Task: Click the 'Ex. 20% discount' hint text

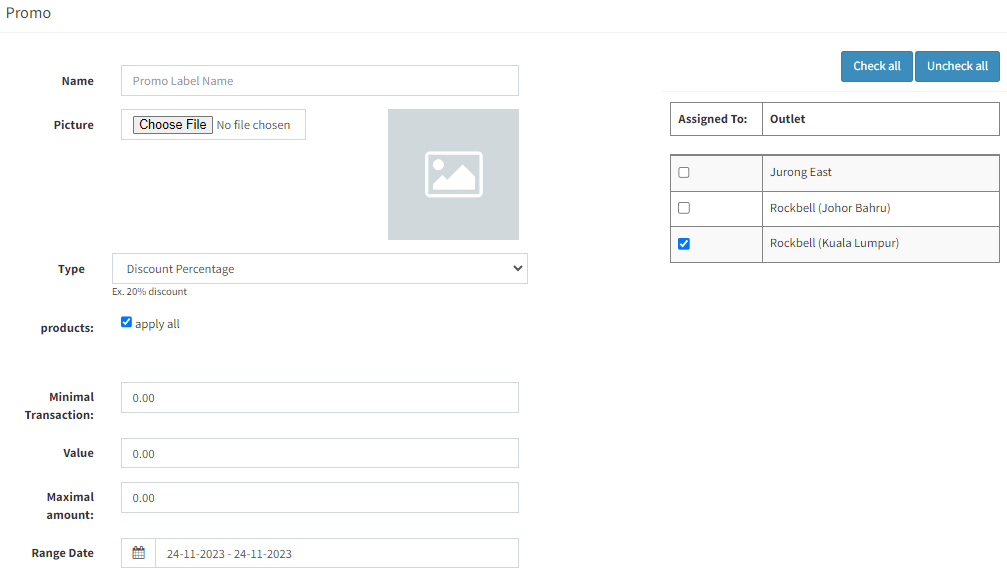Action: click(150, 291)
